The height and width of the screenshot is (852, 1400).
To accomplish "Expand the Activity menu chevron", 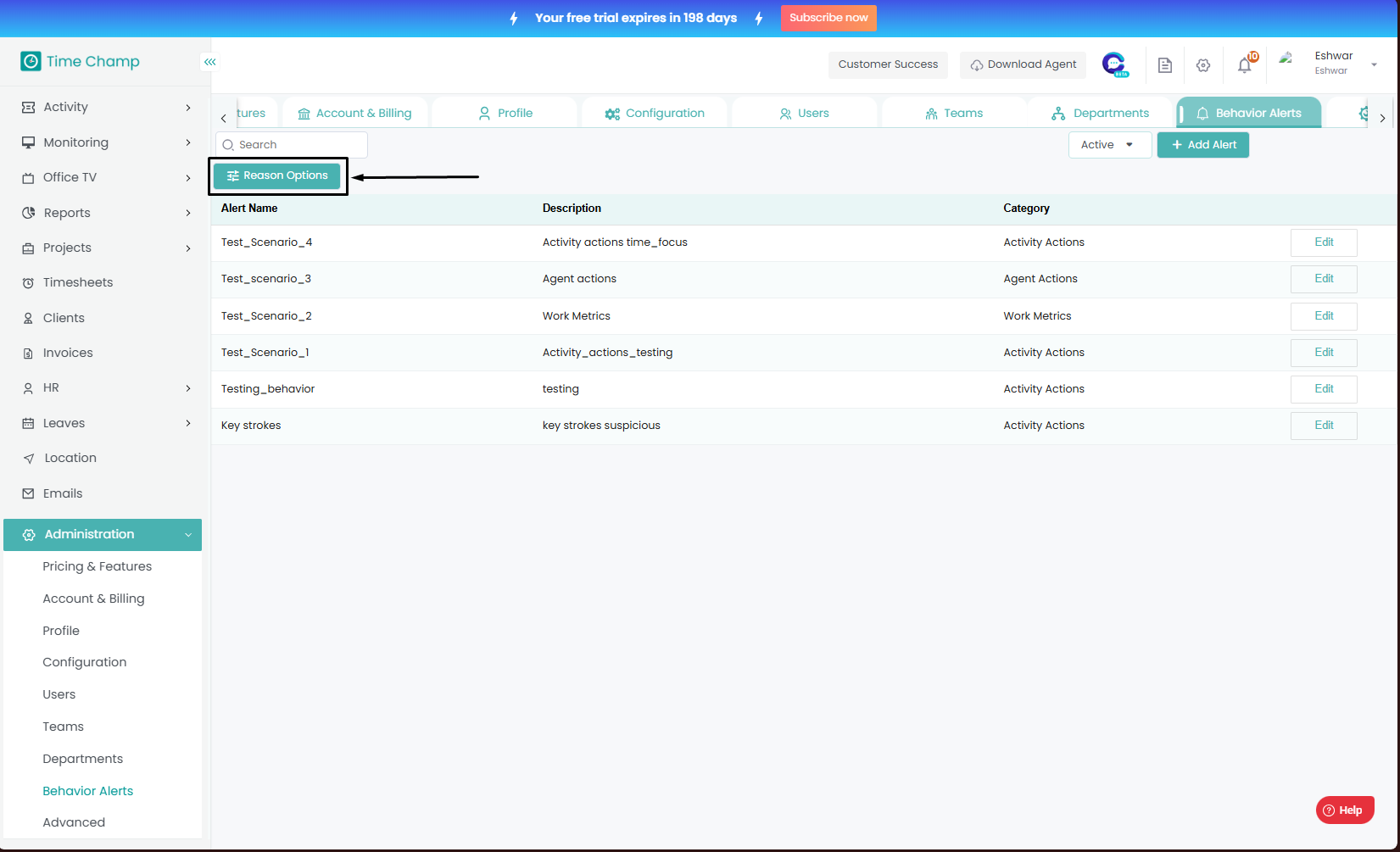I will (188, 108).
